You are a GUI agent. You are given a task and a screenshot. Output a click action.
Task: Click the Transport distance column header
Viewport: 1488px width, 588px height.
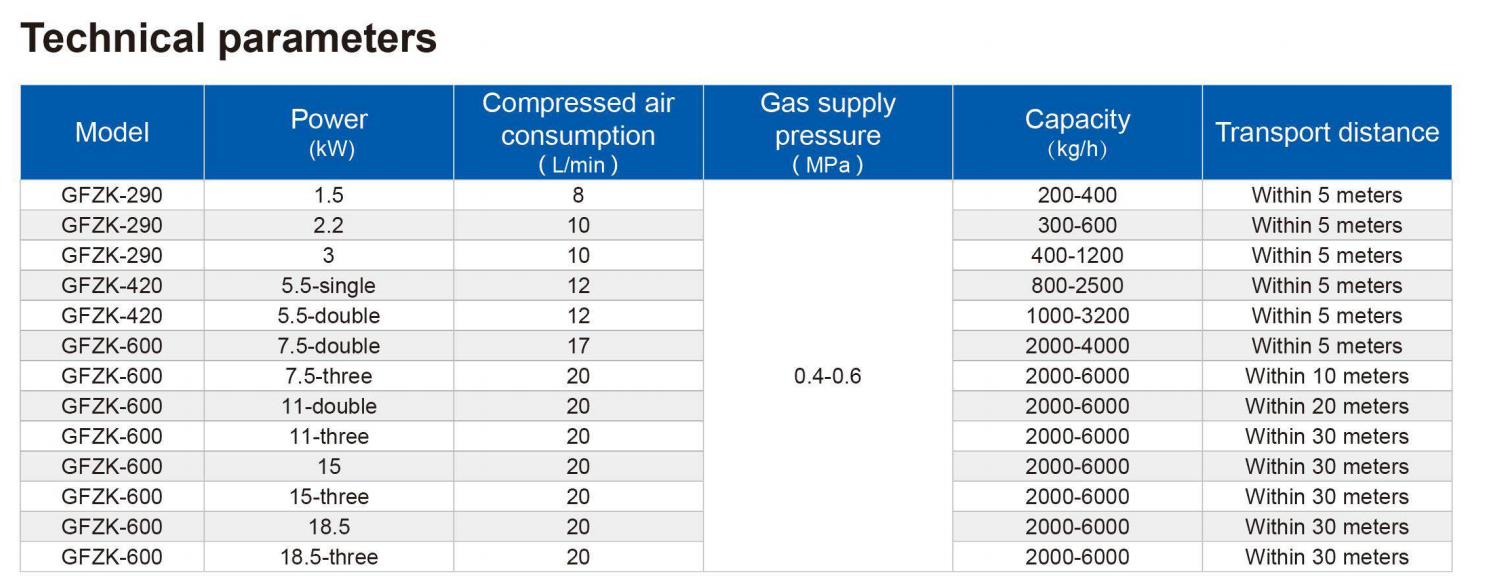[x=1327, y=132]
